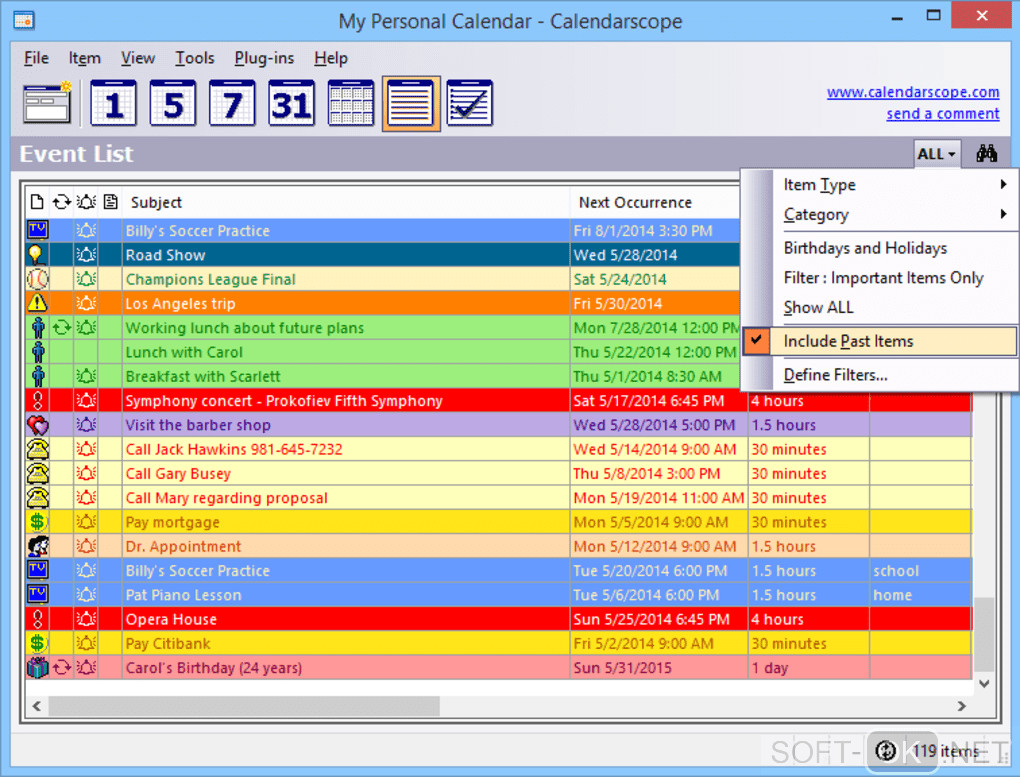Screen dimensions: 1020x777
Task: Open the ALL filter dropdown
Action: (937, 154)
